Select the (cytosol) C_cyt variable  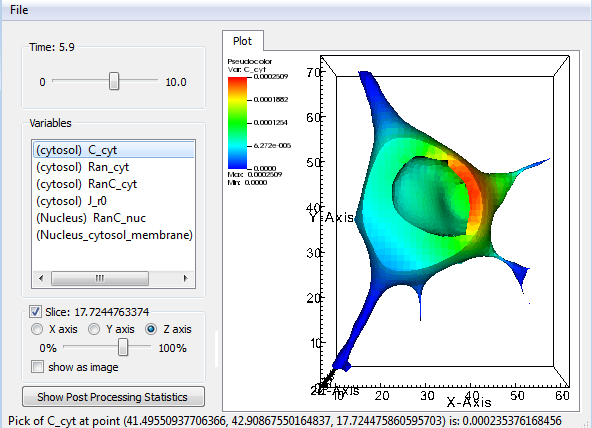click(x=114, y=150)
